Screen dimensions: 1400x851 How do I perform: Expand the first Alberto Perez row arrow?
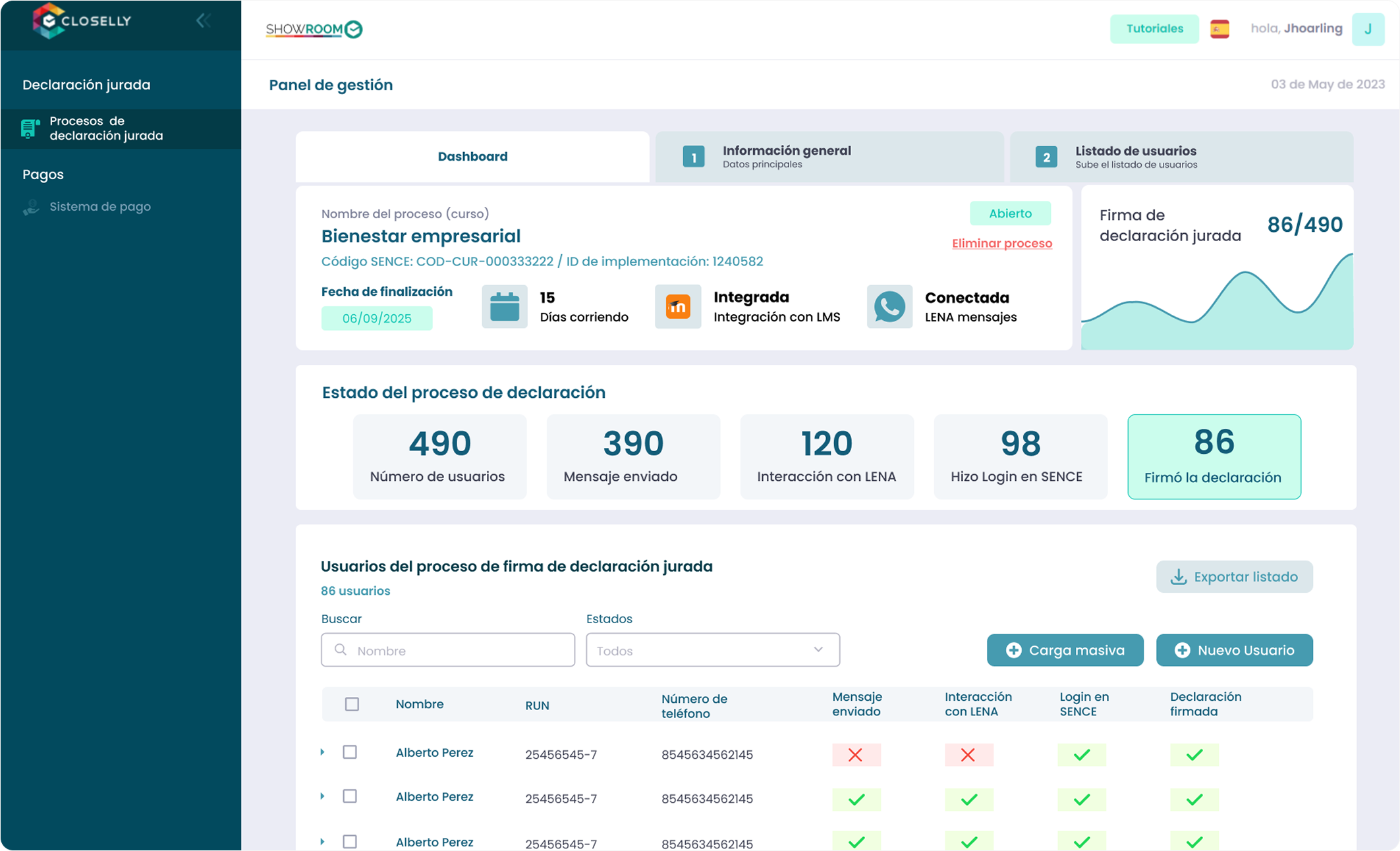[x=322, y=752]
